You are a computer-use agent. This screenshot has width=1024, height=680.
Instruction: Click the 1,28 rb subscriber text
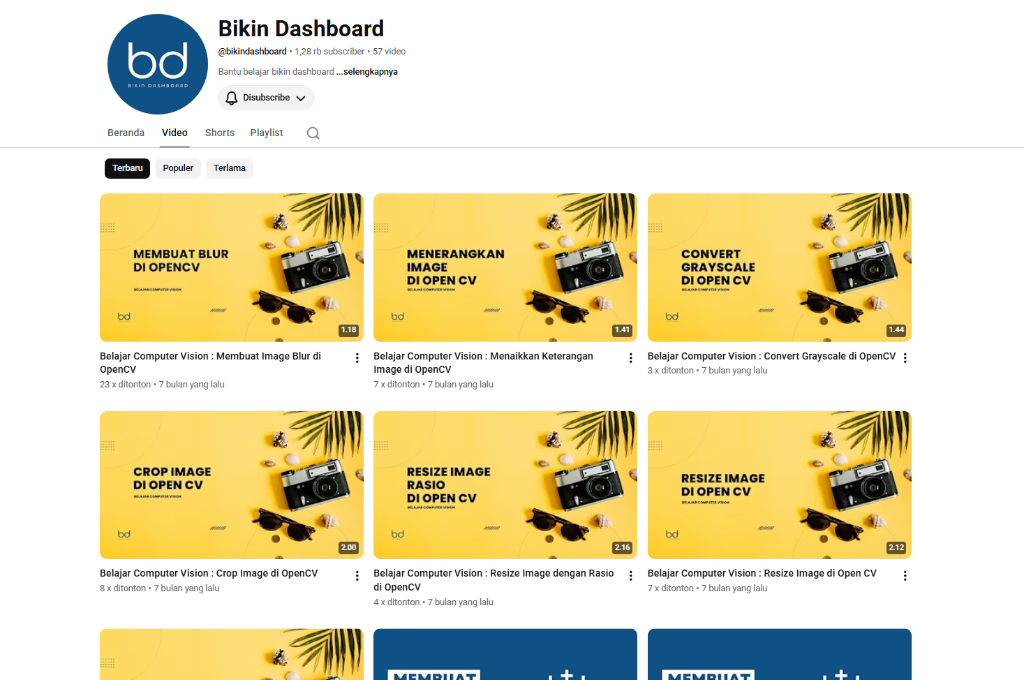[329, 52]
